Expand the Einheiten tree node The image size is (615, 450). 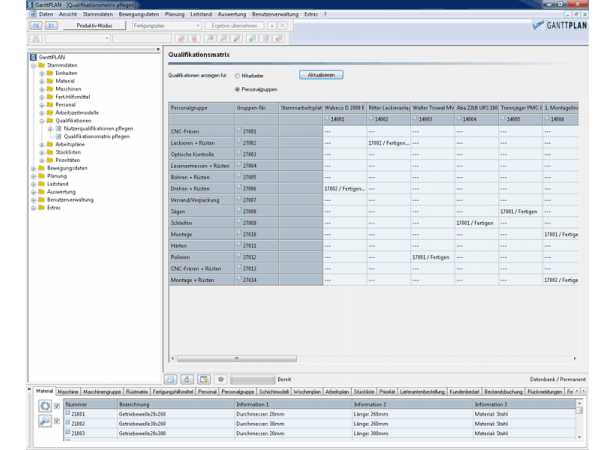(42, 73)
